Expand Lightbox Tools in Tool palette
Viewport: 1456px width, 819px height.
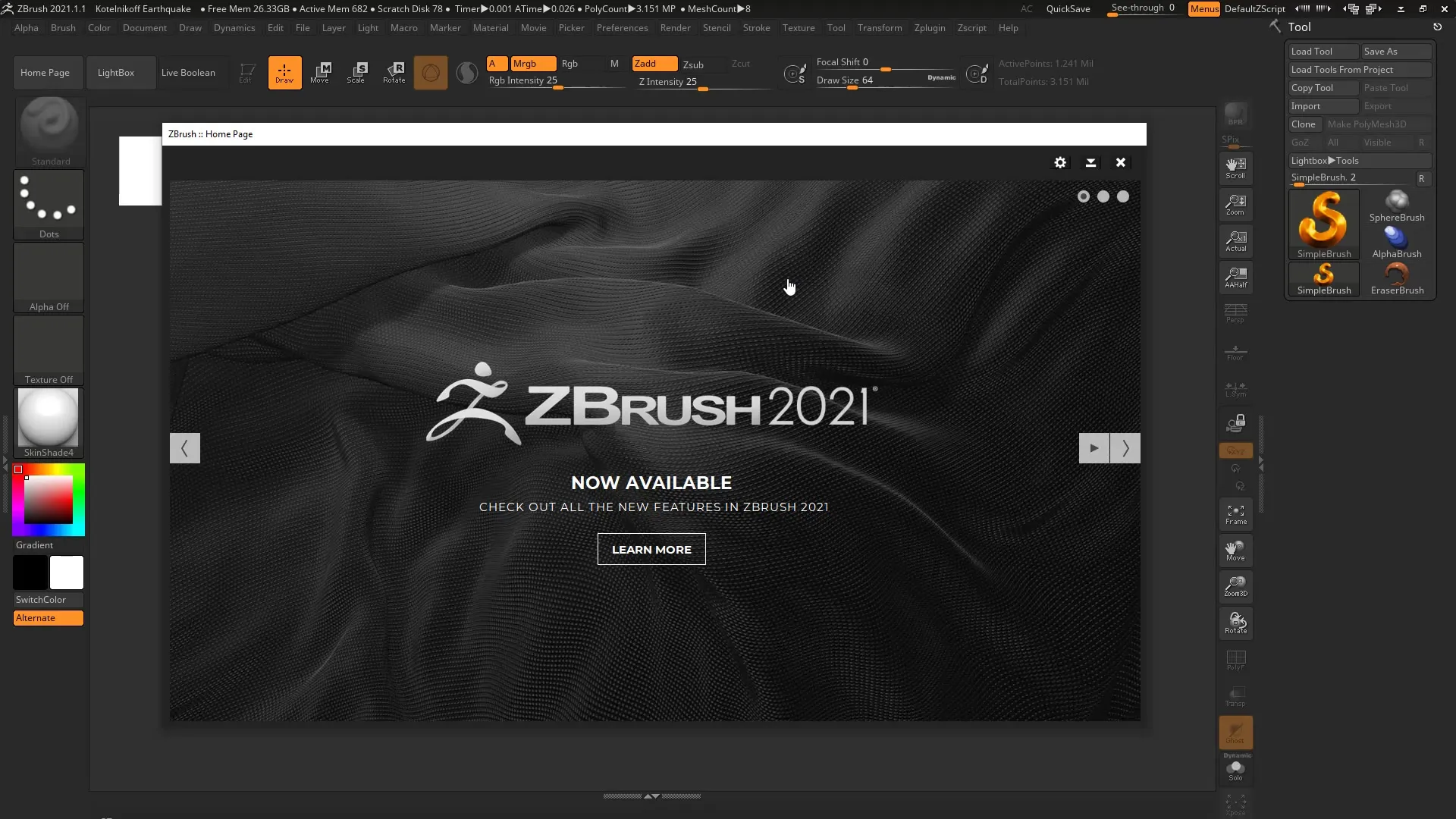(x=1360, y=161)
